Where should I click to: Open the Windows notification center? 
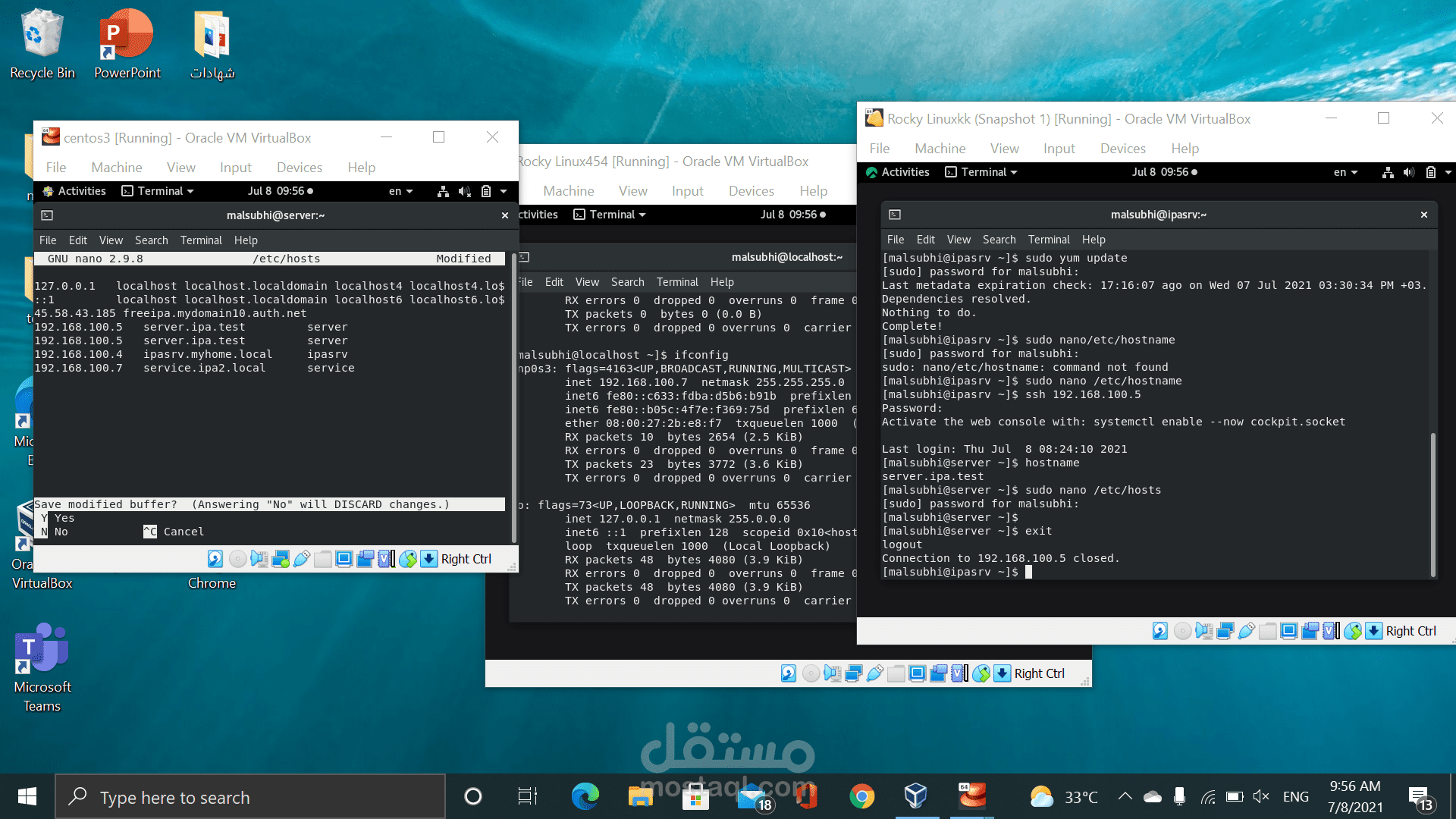(1420, 797)
